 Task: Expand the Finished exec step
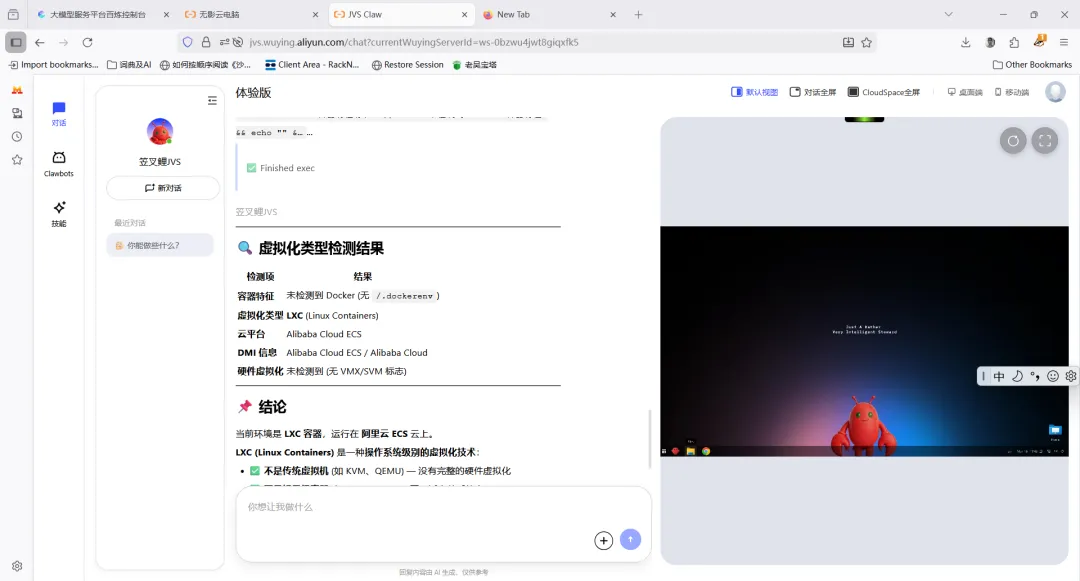[x=280, y=168]
